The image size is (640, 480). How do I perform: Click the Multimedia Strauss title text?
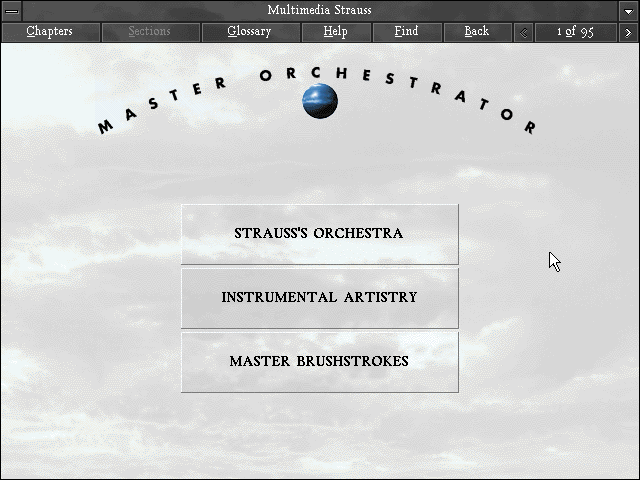(x=320, y=10)
